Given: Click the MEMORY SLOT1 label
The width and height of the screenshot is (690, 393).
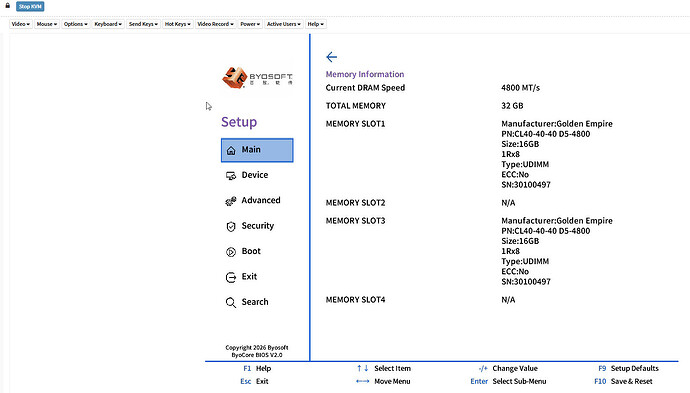Looking at the screenshot, I should [x=355, y=124].
